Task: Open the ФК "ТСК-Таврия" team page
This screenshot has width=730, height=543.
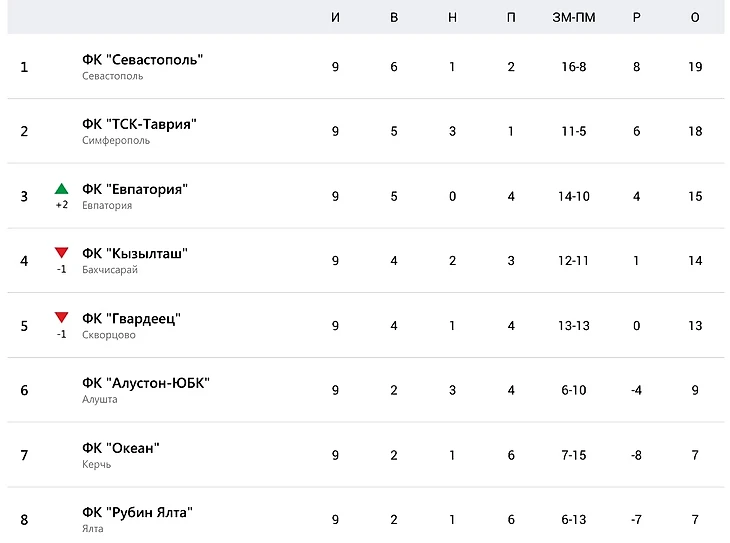Action: [x=140, y=124]
